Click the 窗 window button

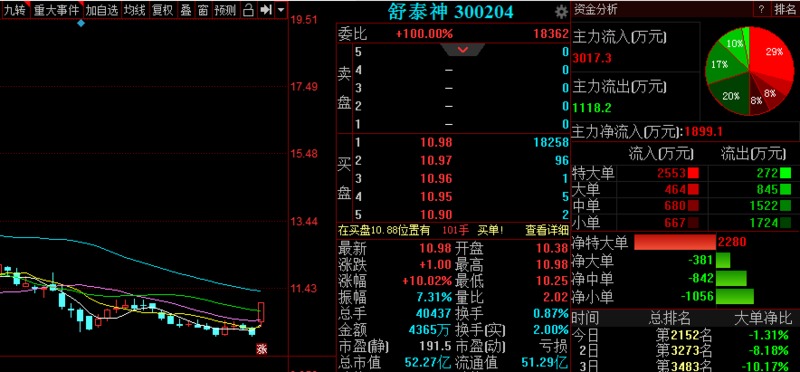click(x=203, y=10)
